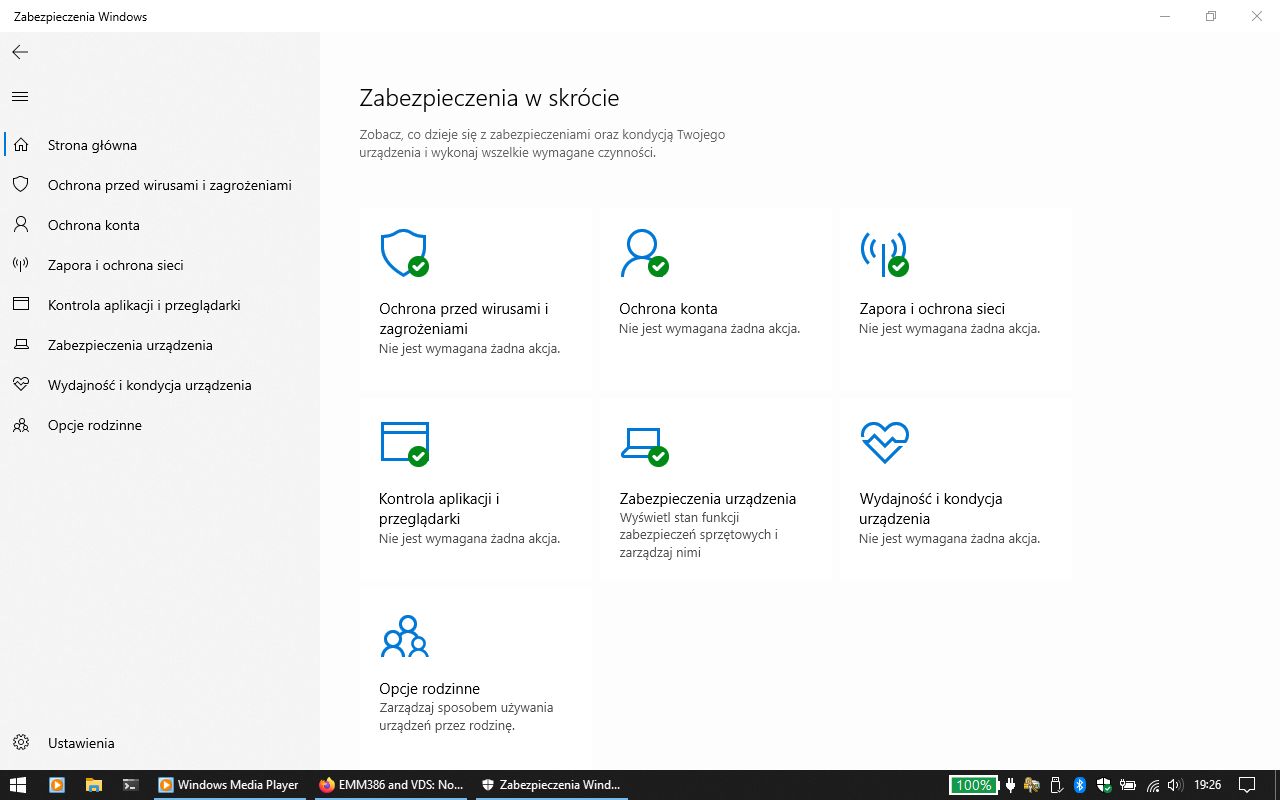The image size is (1280, 800).
Task: Open File Explorer from the taskbar
Action: click(x=94, y=785)
